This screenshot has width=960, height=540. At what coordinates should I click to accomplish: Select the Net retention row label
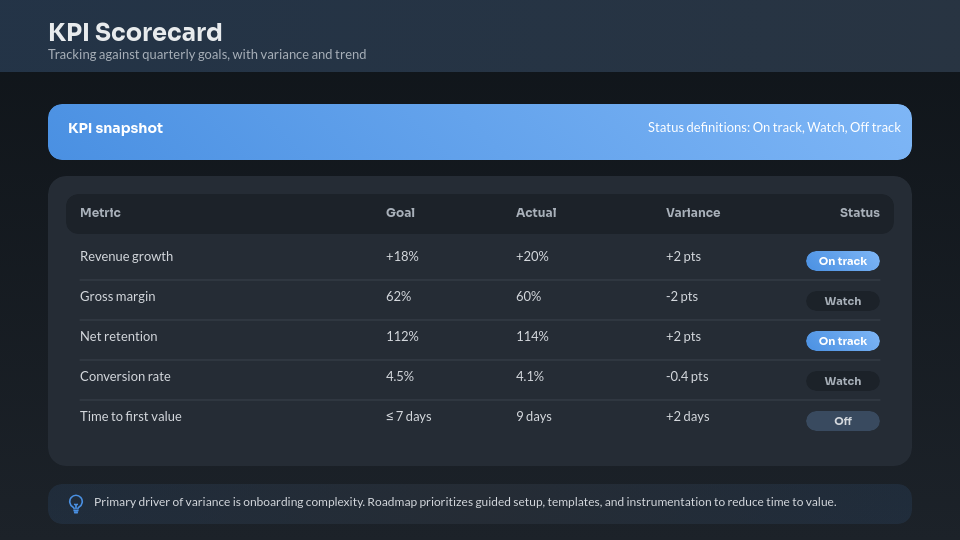click(118, 337)
